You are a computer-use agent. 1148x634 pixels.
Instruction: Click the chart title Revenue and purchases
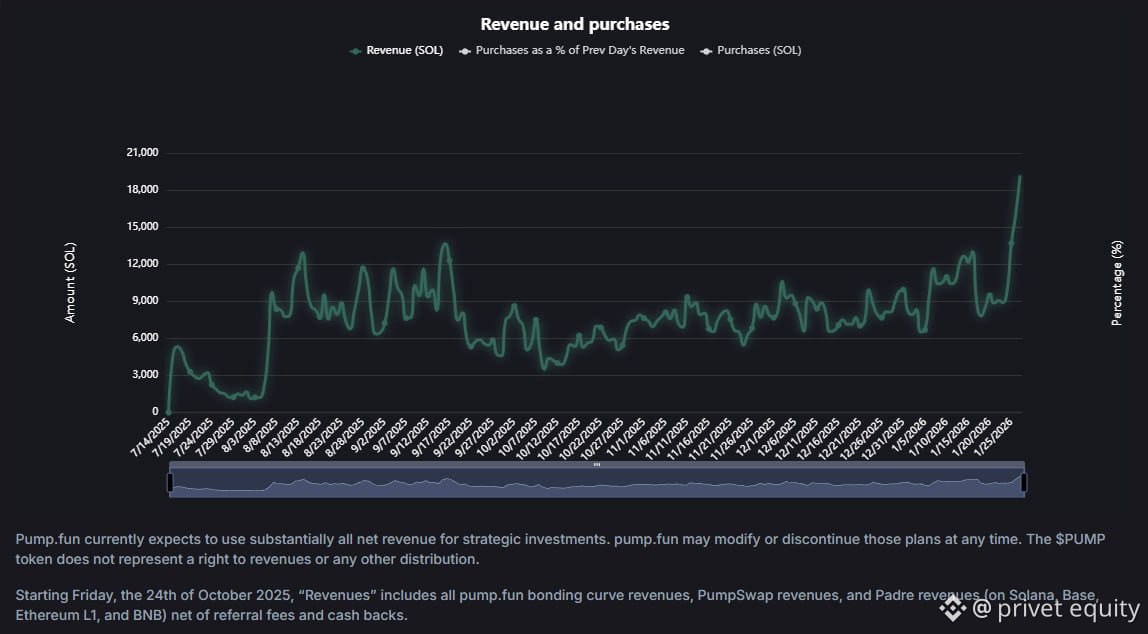coord(574,24)
